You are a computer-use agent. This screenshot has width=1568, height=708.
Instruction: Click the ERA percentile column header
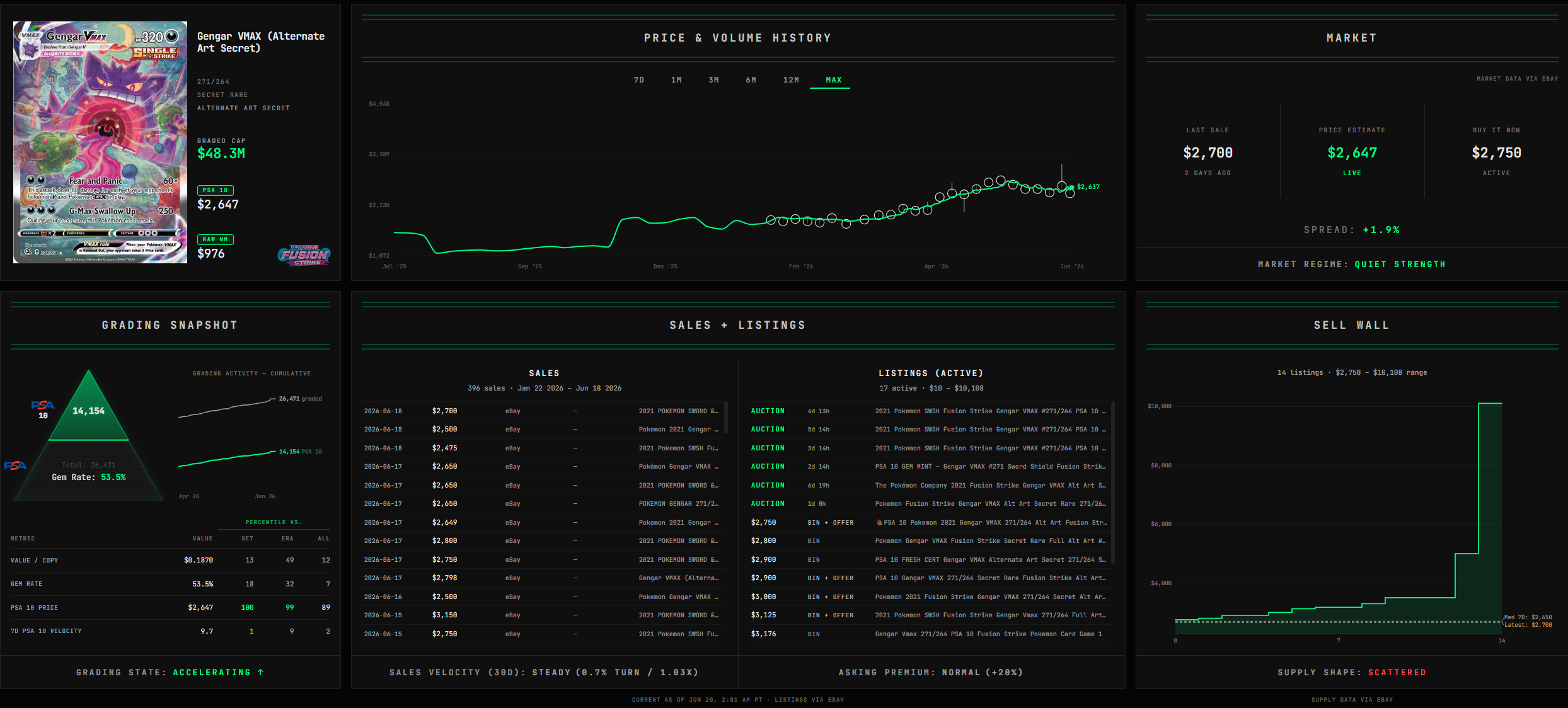287,539
